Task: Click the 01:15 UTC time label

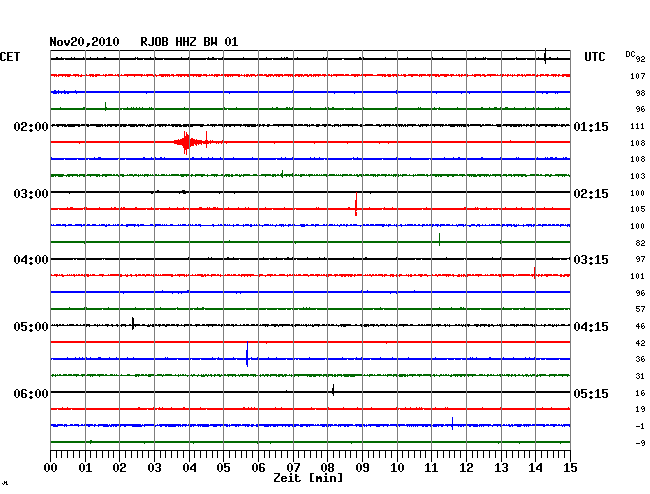Action: [x=591, y=126]
